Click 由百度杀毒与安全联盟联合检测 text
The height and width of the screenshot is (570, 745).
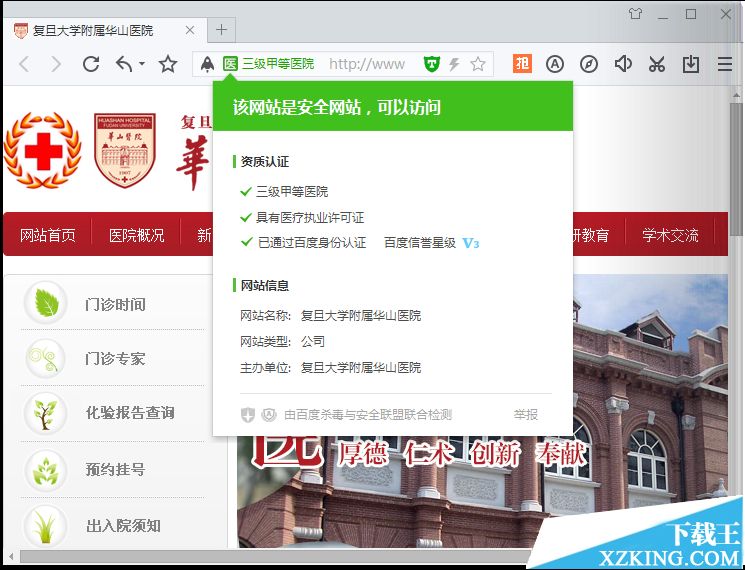click(368, 415)
